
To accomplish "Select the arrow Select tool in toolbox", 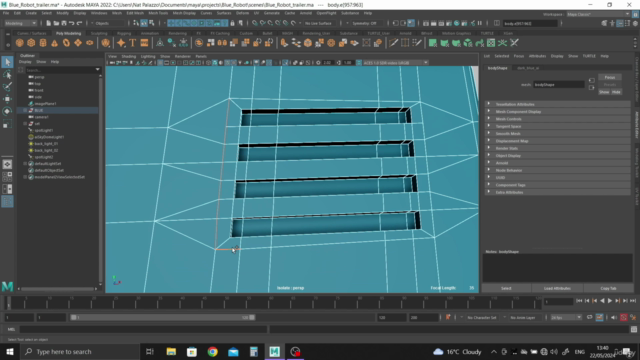I will (x=7, y=62).
